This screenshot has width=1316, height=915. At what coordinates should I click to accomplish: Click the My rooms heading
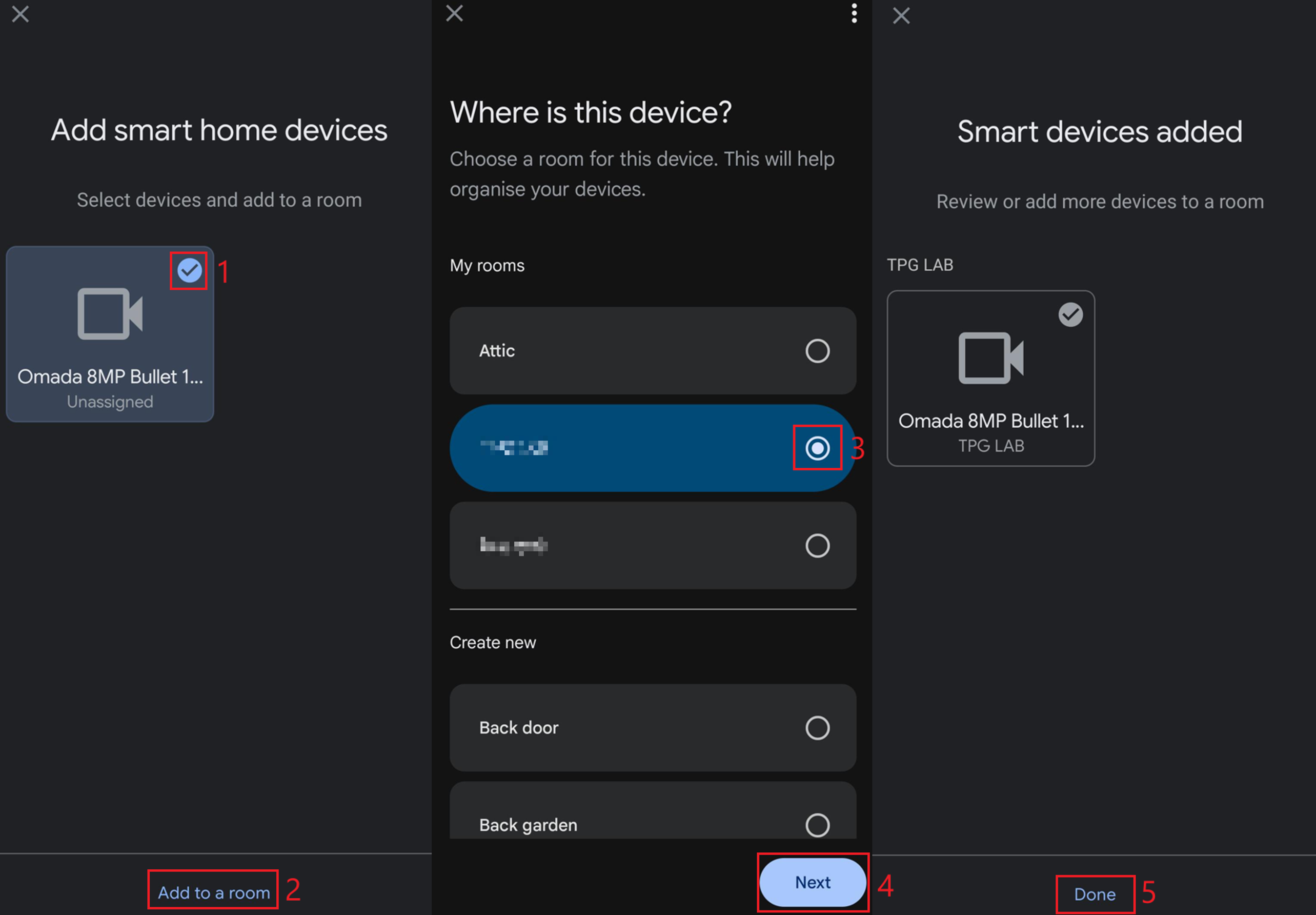coord(487,266)
